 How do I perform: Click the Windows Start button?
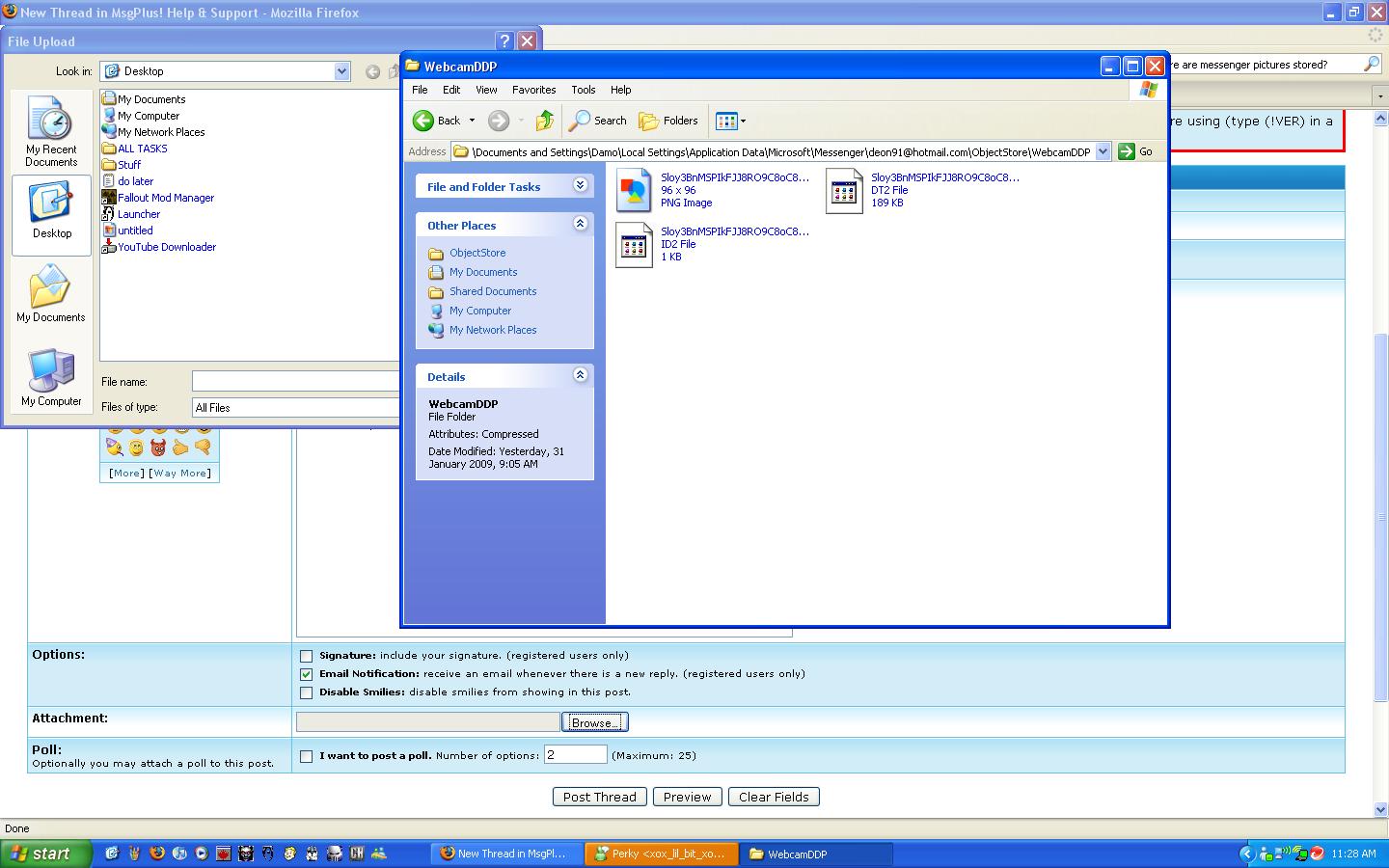coord(44,854)
